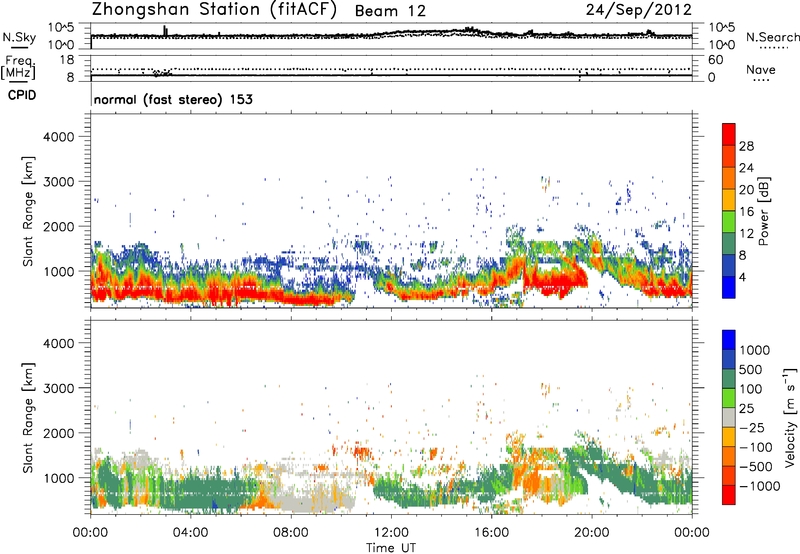Click '2000' on the velocity panel axis
800x554 pixels.
58,433
